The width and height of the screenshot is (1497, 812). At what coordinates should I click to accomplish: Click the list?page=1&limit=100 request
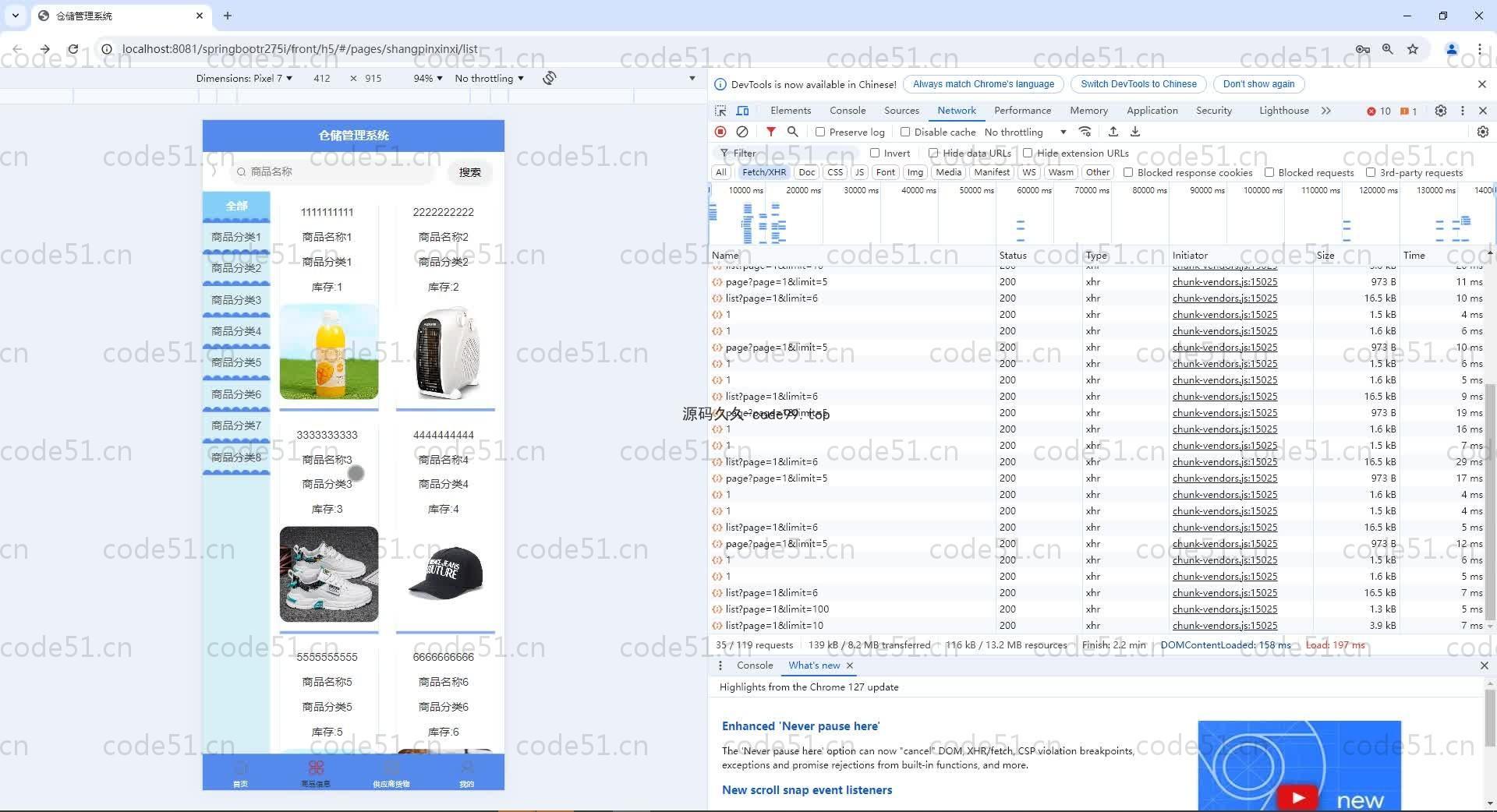click(777, 609)
